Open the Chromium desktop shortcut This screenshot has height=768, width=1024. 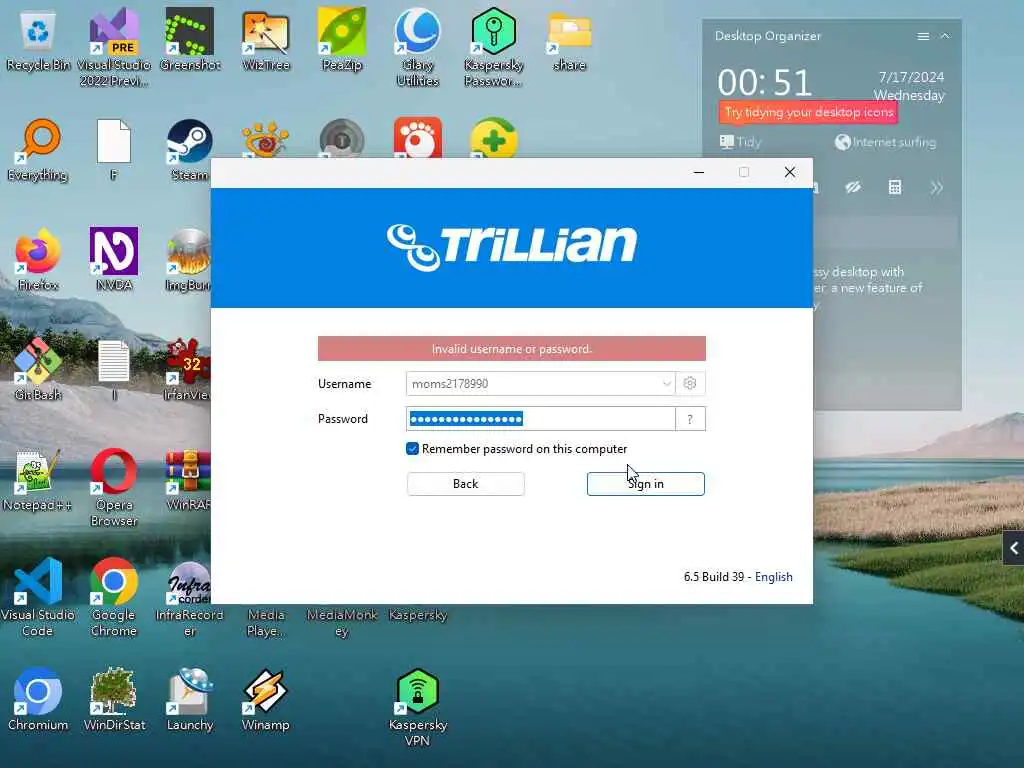(x=38, y=699)
